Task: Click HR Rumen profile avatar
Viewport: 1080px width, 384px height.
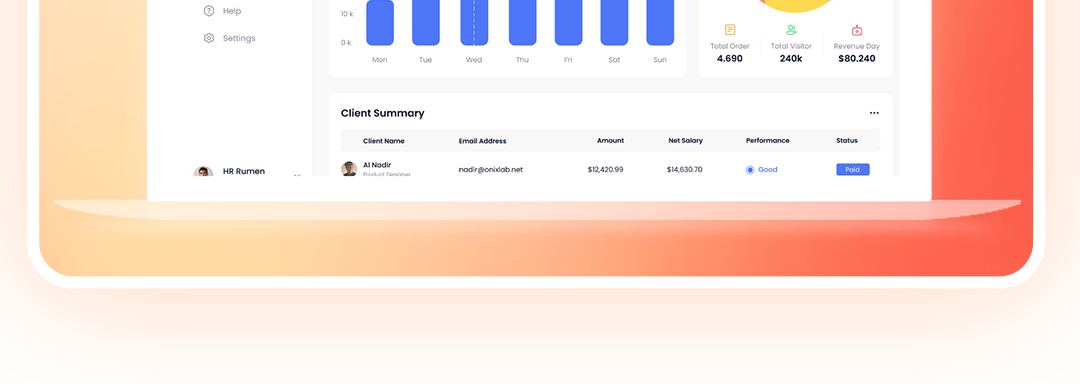Action: tap(203, 171)
